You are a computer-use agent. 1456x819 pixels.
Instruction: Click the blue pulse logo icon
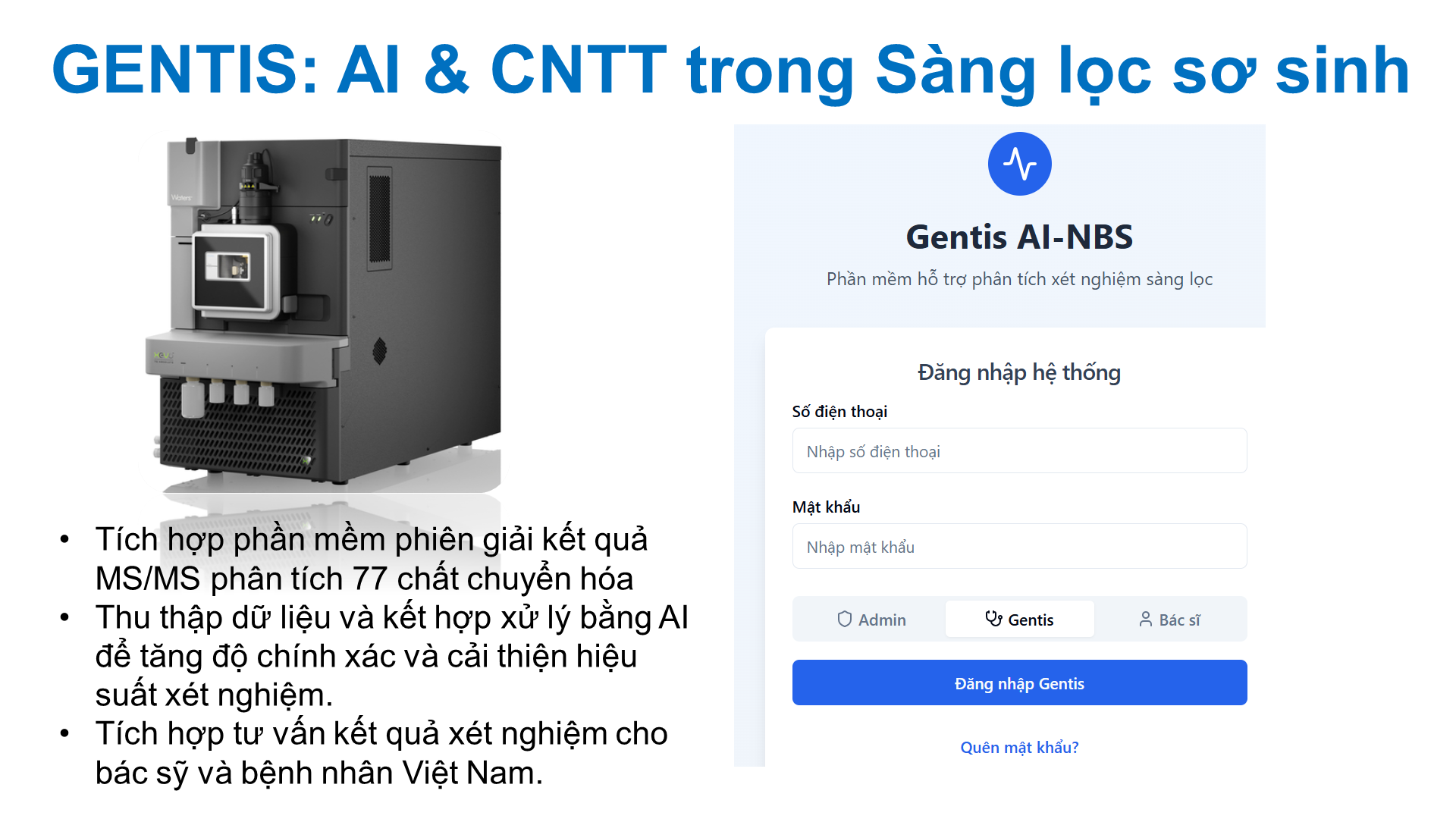click(1019, 164)
